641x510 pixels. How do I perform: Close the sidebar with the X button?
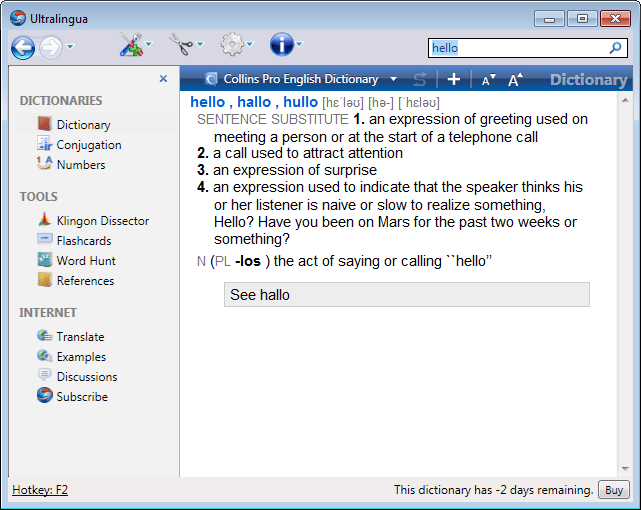click(163, 78)
